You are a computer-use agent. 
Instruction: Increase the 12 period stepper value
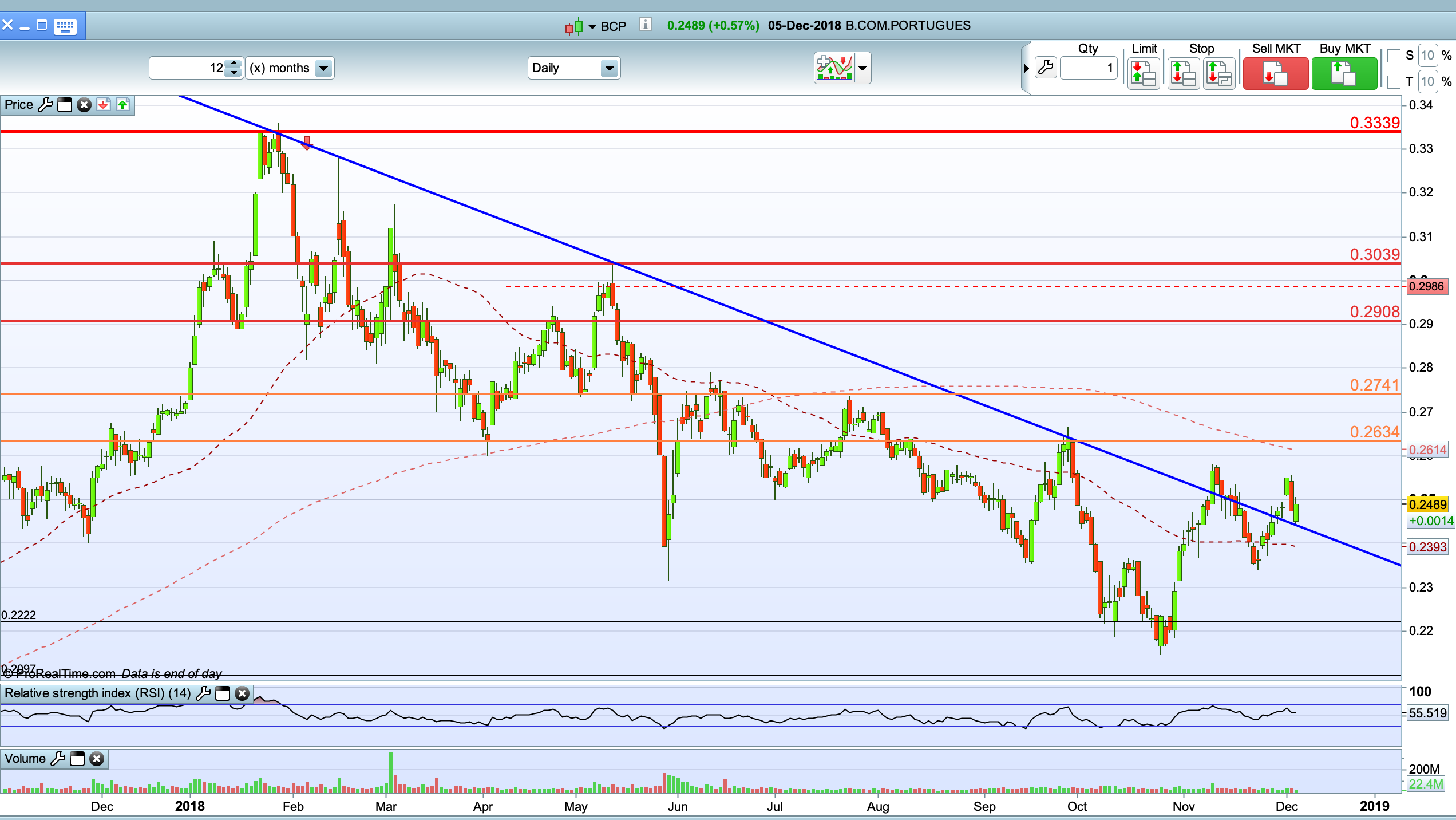pos(234,63)
